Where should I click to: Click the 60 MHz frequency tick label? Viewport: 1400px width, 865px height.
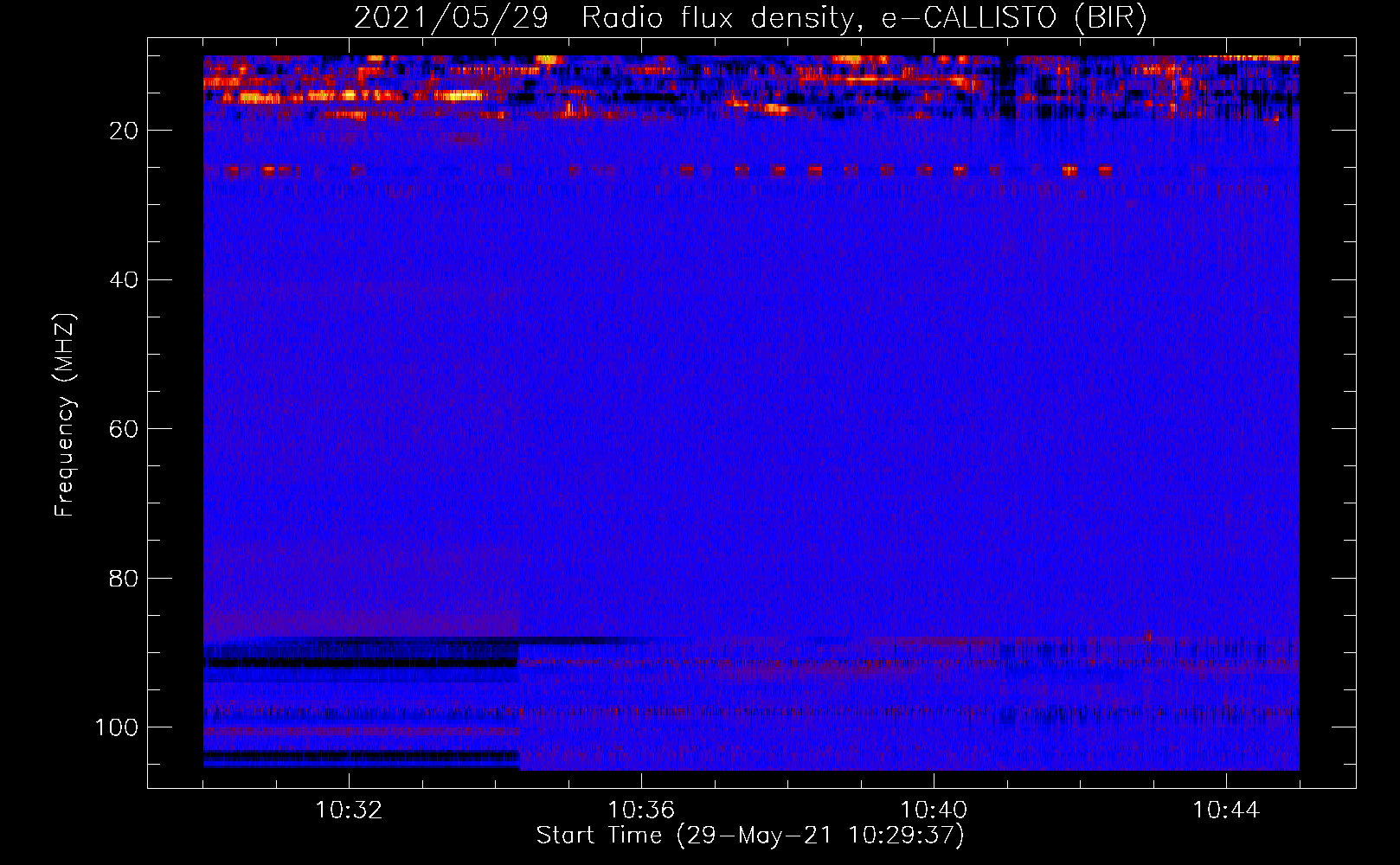[x=124, y=429]
